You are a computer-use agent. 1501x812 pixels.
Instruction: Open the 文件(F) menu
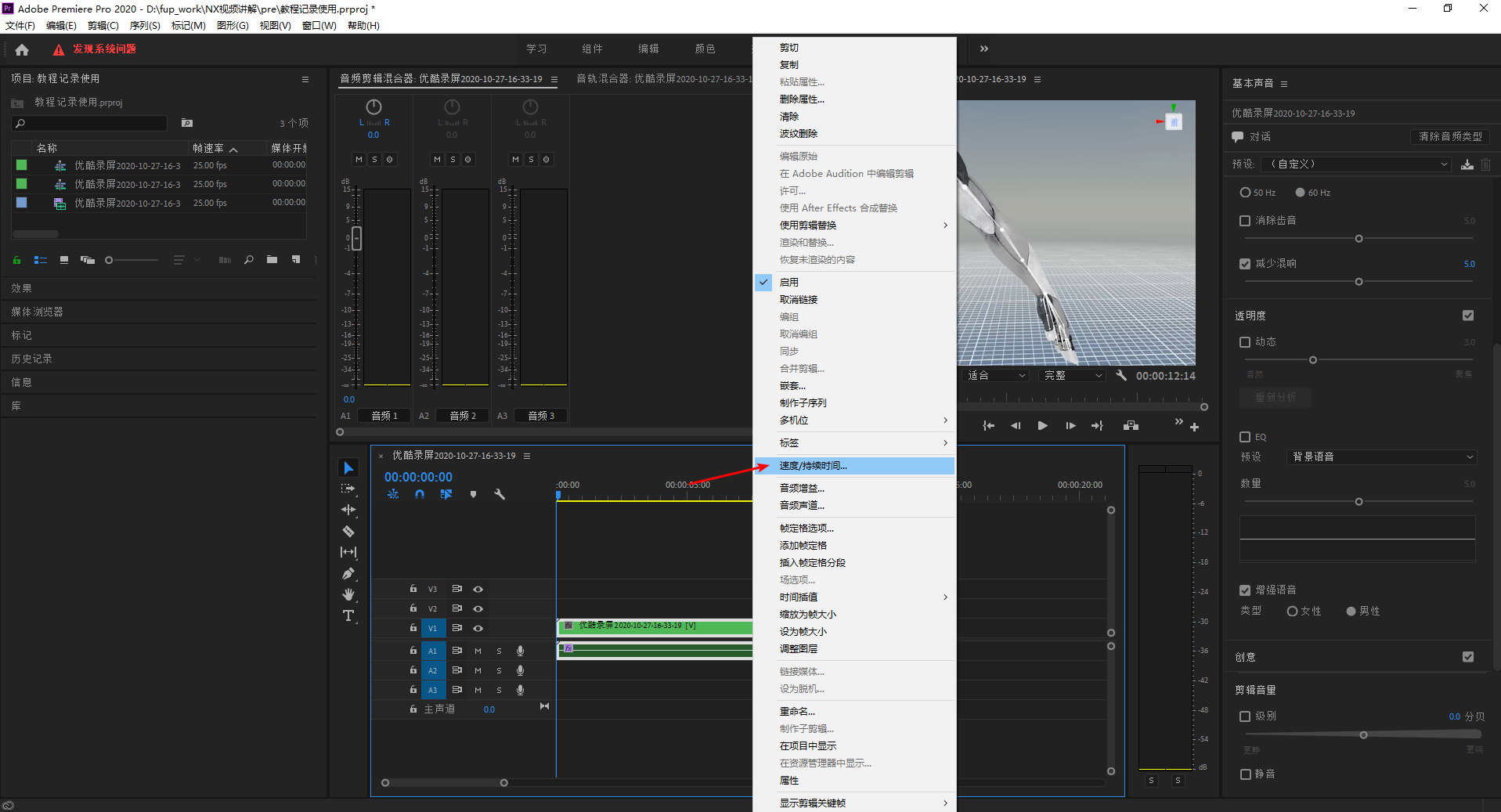click(20, 26)
